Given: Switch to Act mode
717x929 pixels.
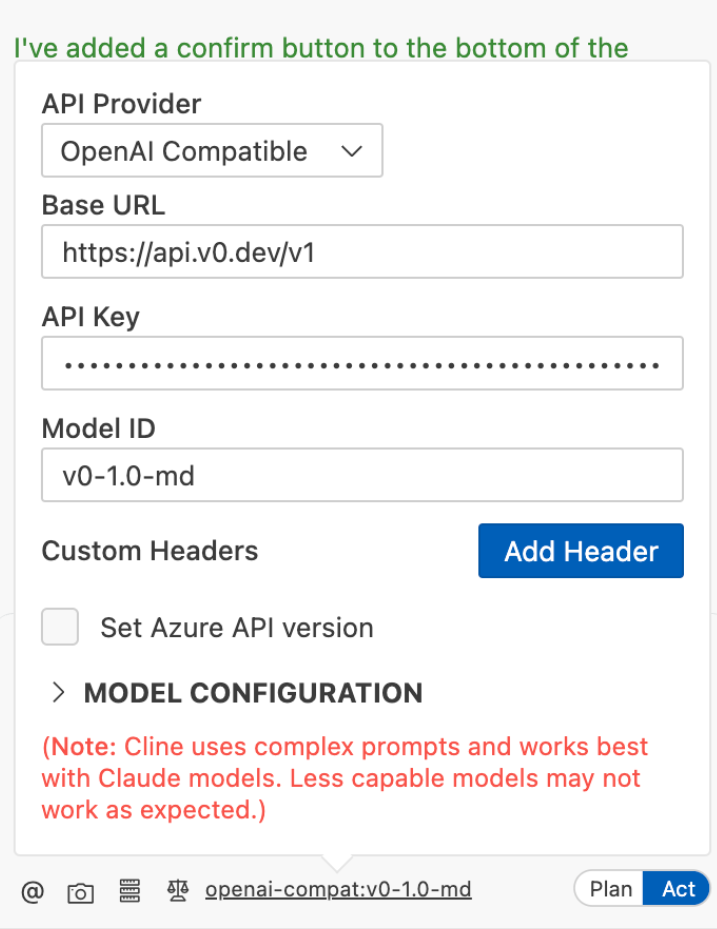Looking at the screenshot, I should (x=678, y=889).
